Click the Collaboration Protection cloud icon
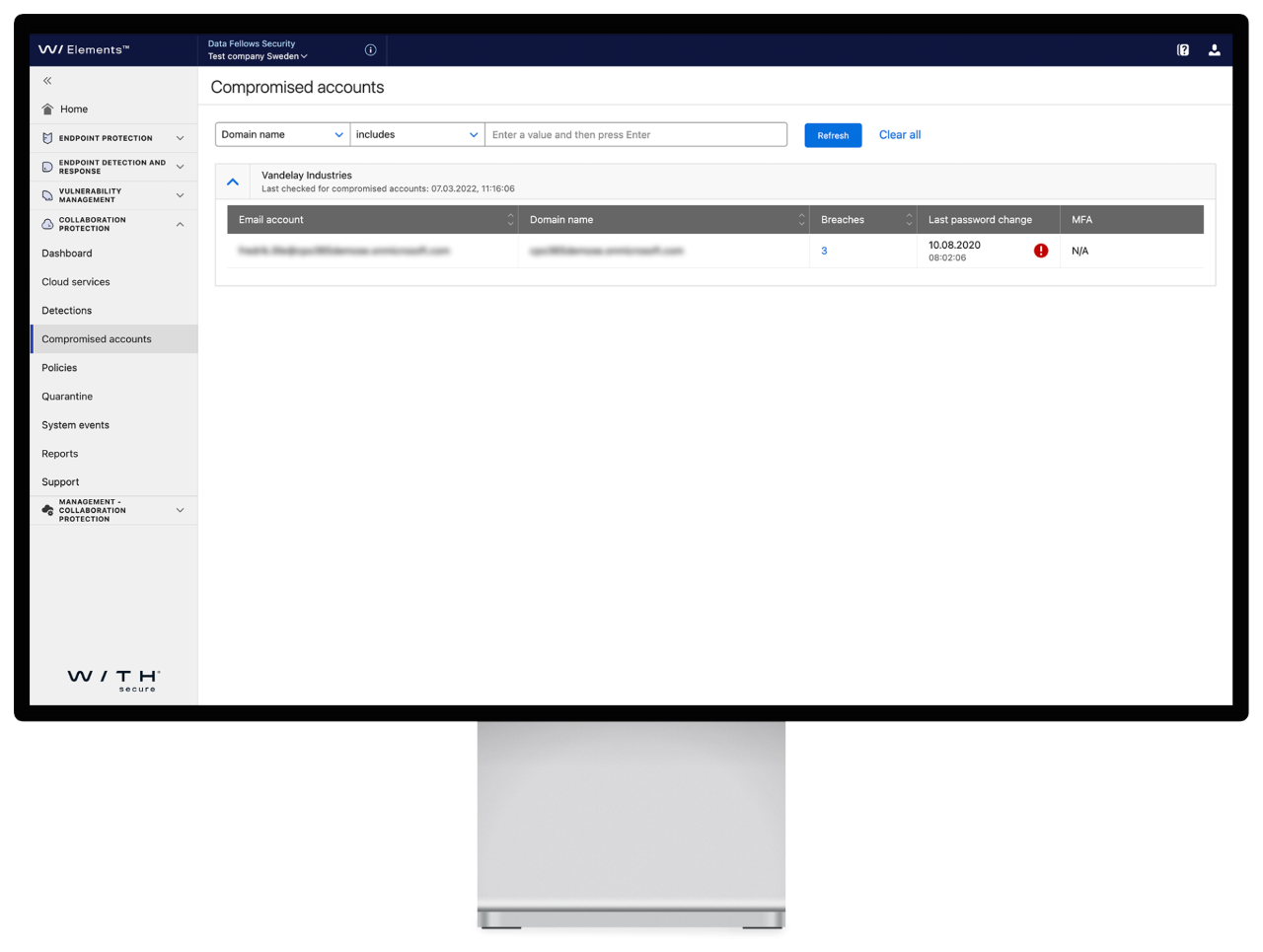1263x952 pixels. [47, 224]
